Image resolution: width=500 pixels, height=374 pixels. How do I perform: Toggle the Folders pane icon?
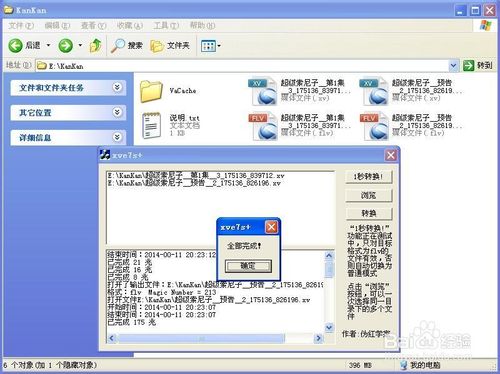(157, 46)
